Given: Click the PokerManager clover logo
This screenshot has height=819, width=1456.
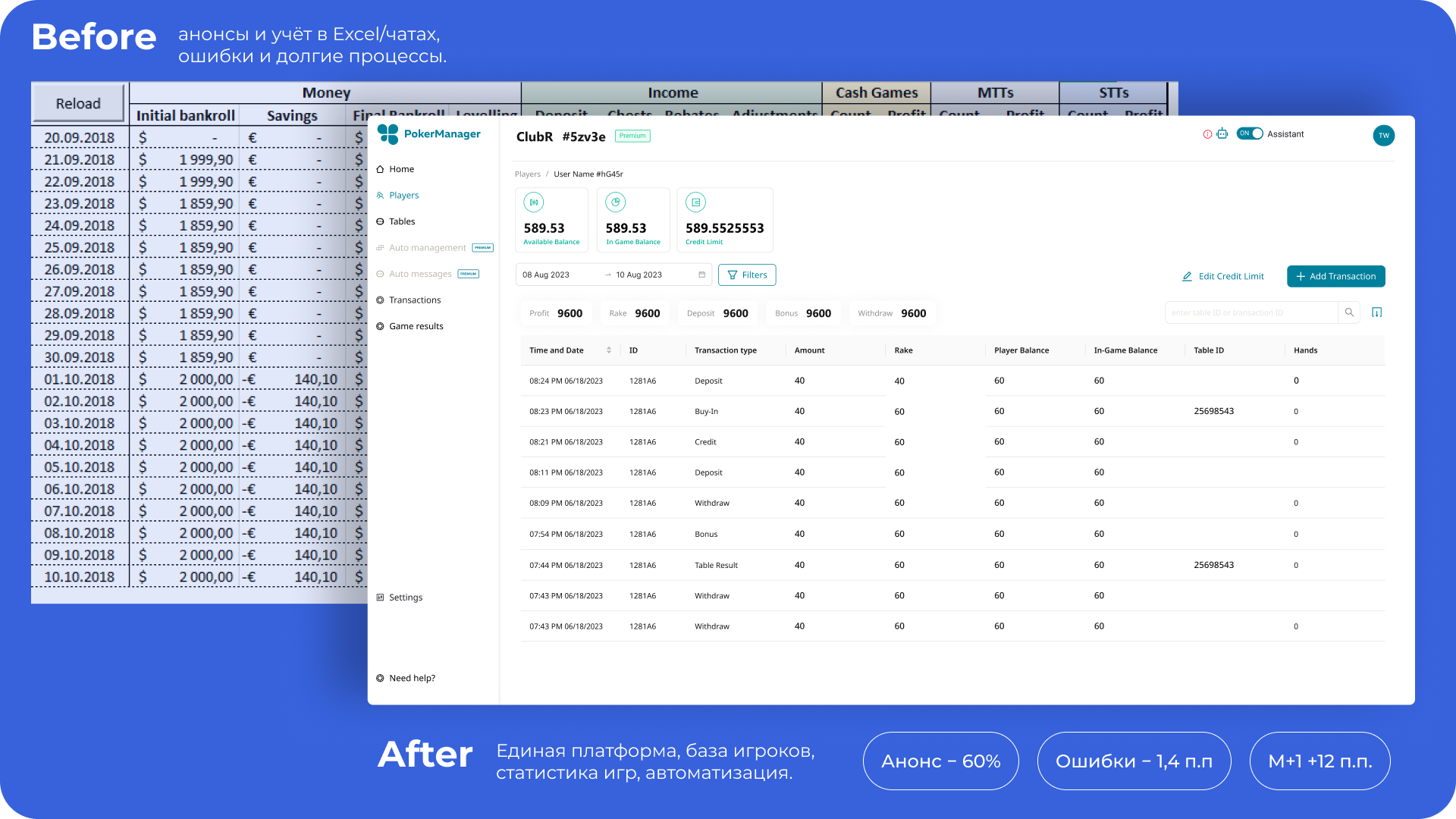Looking at the screenshot, I should point(388,134).
